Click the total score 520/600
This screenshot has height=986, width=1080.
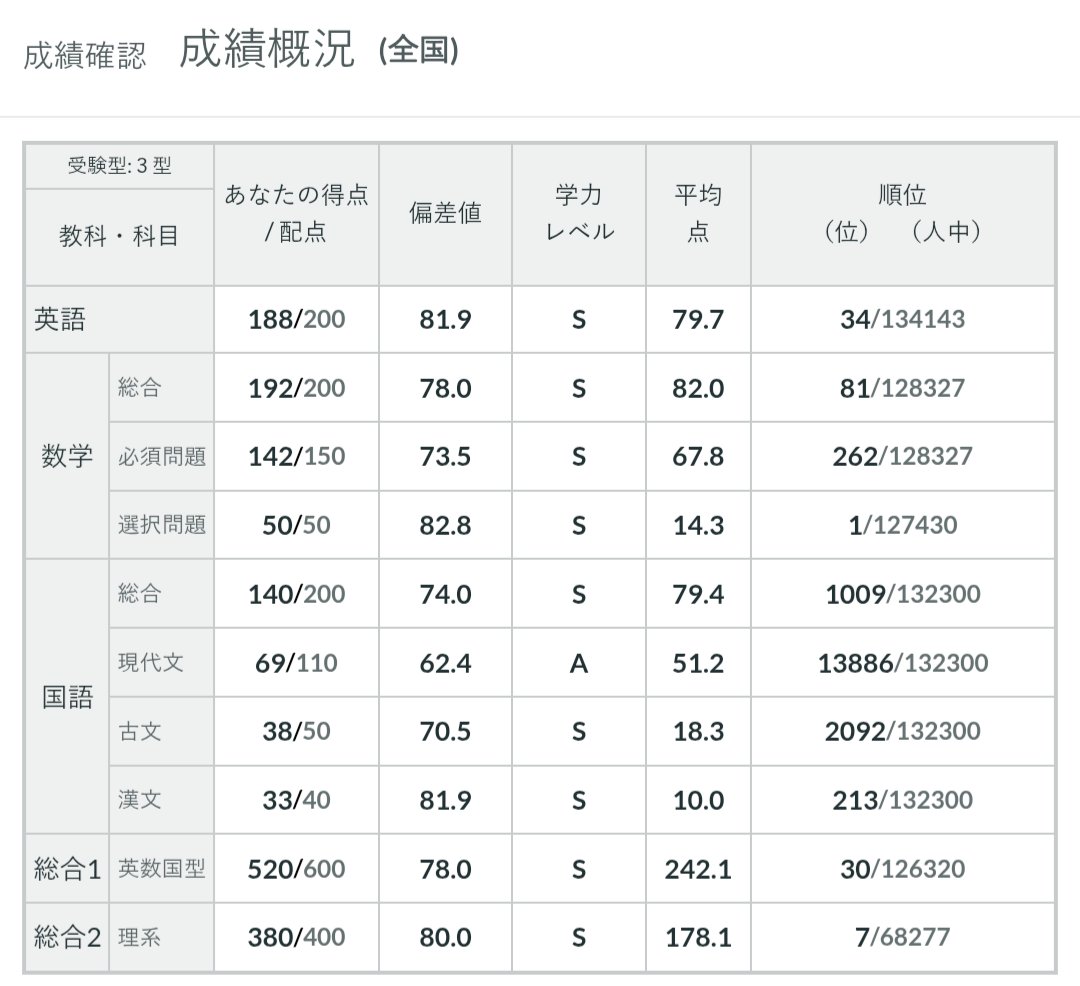[x=296, y=869]
